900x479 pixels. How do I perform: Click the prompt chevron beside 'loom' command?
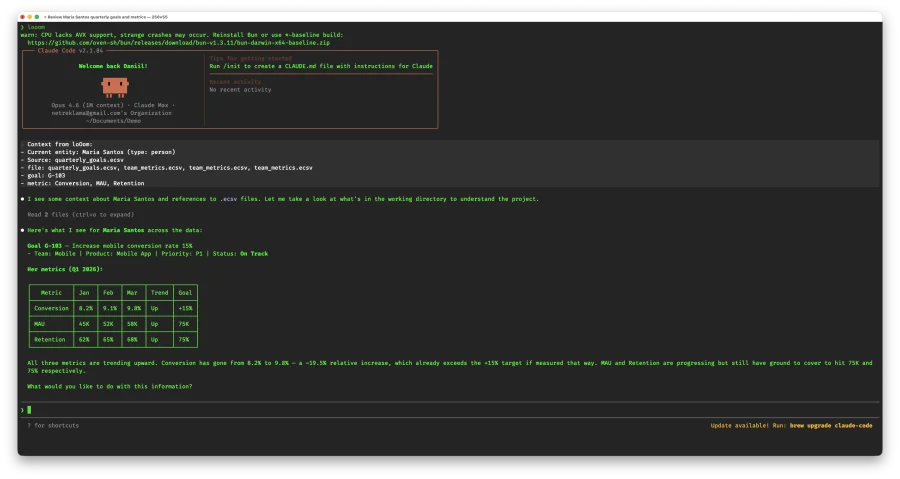22,27
